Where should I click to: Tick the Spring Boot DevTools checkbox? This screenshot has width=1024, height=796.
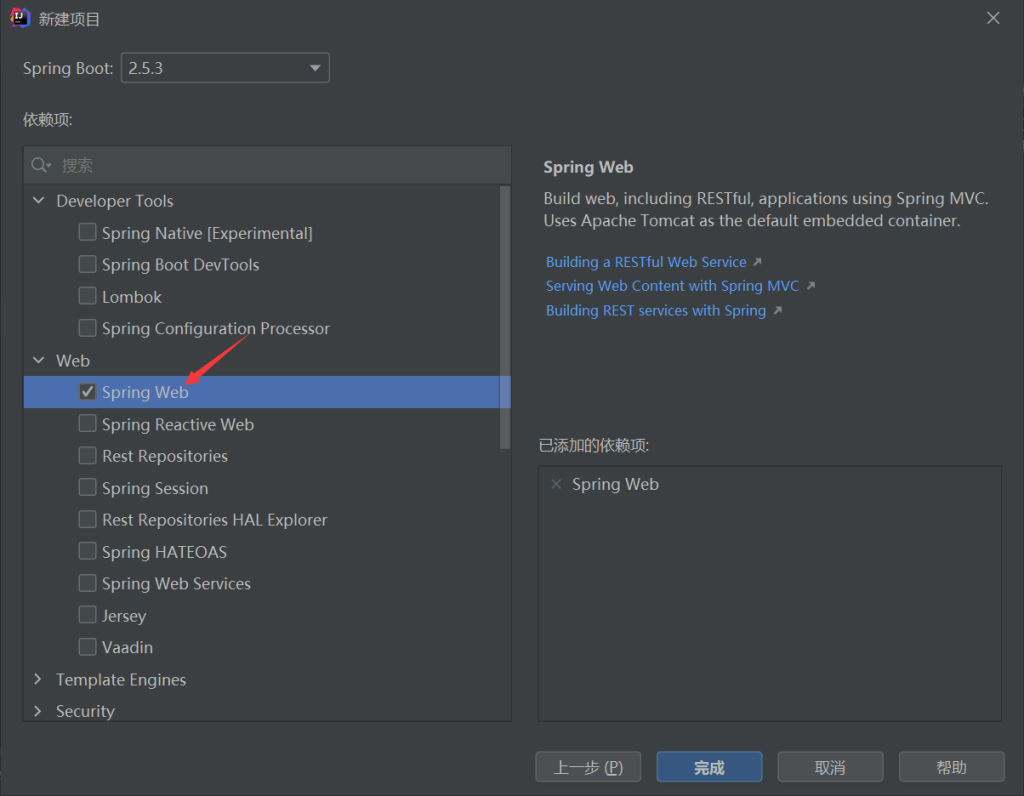tap(87, 265)
